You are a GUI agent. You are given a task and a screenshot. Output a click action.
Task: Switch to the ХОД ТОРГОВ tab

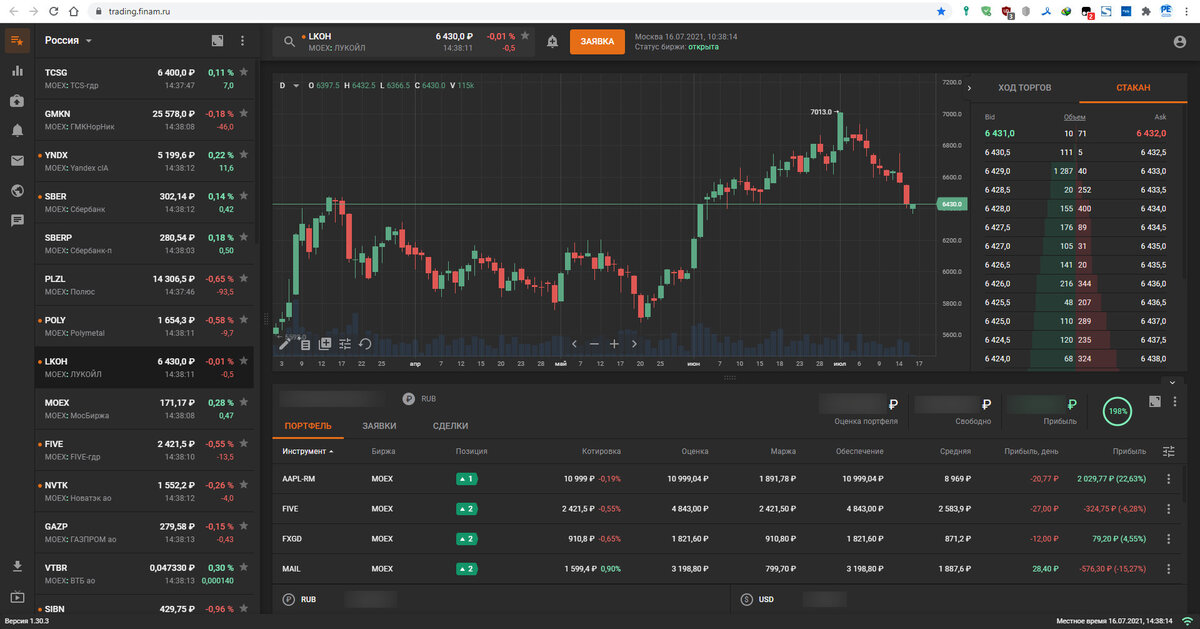(1024, 88)
